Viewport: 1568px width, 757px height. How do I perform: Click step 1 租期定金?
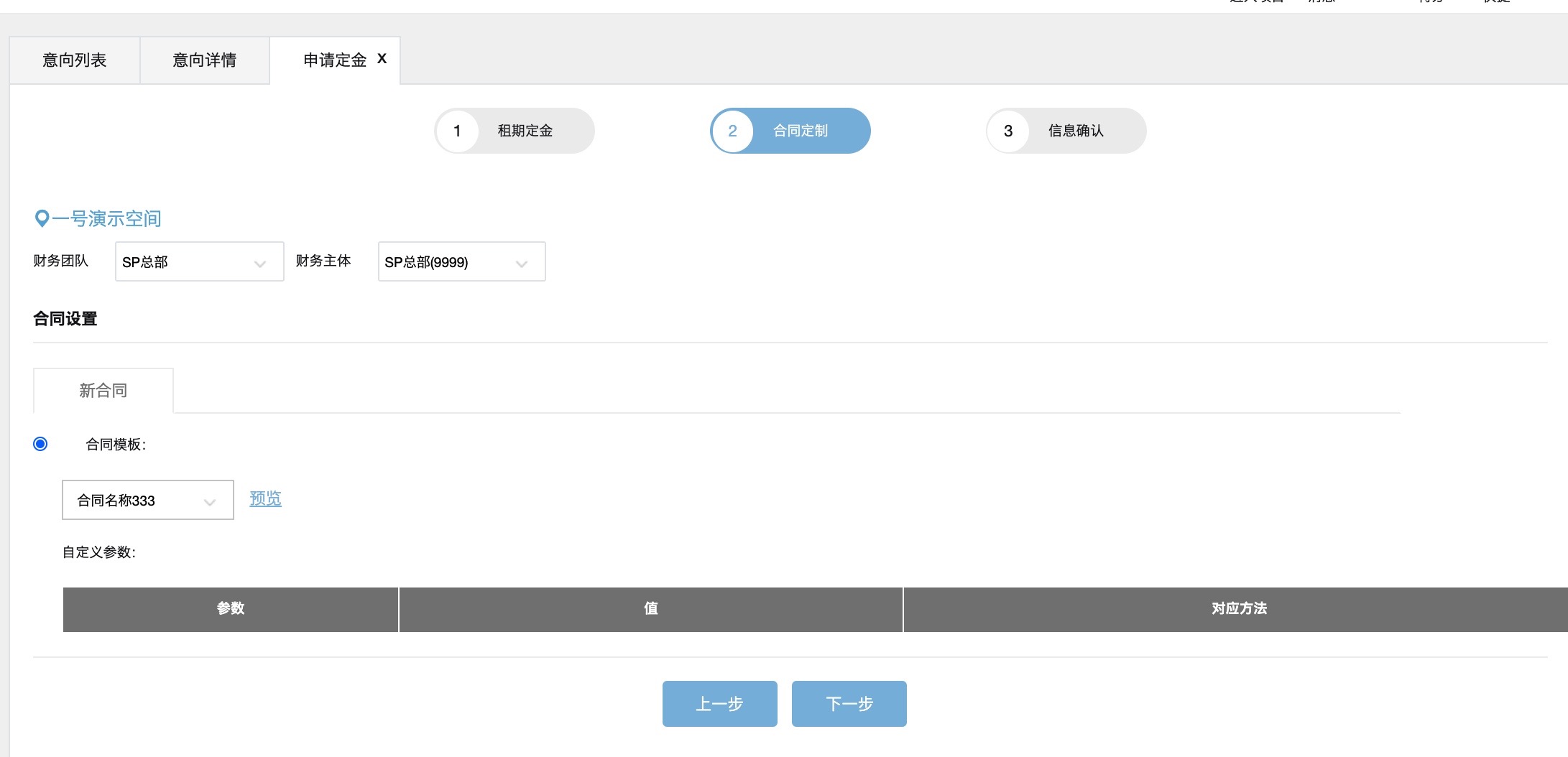(x=515, y=131)
